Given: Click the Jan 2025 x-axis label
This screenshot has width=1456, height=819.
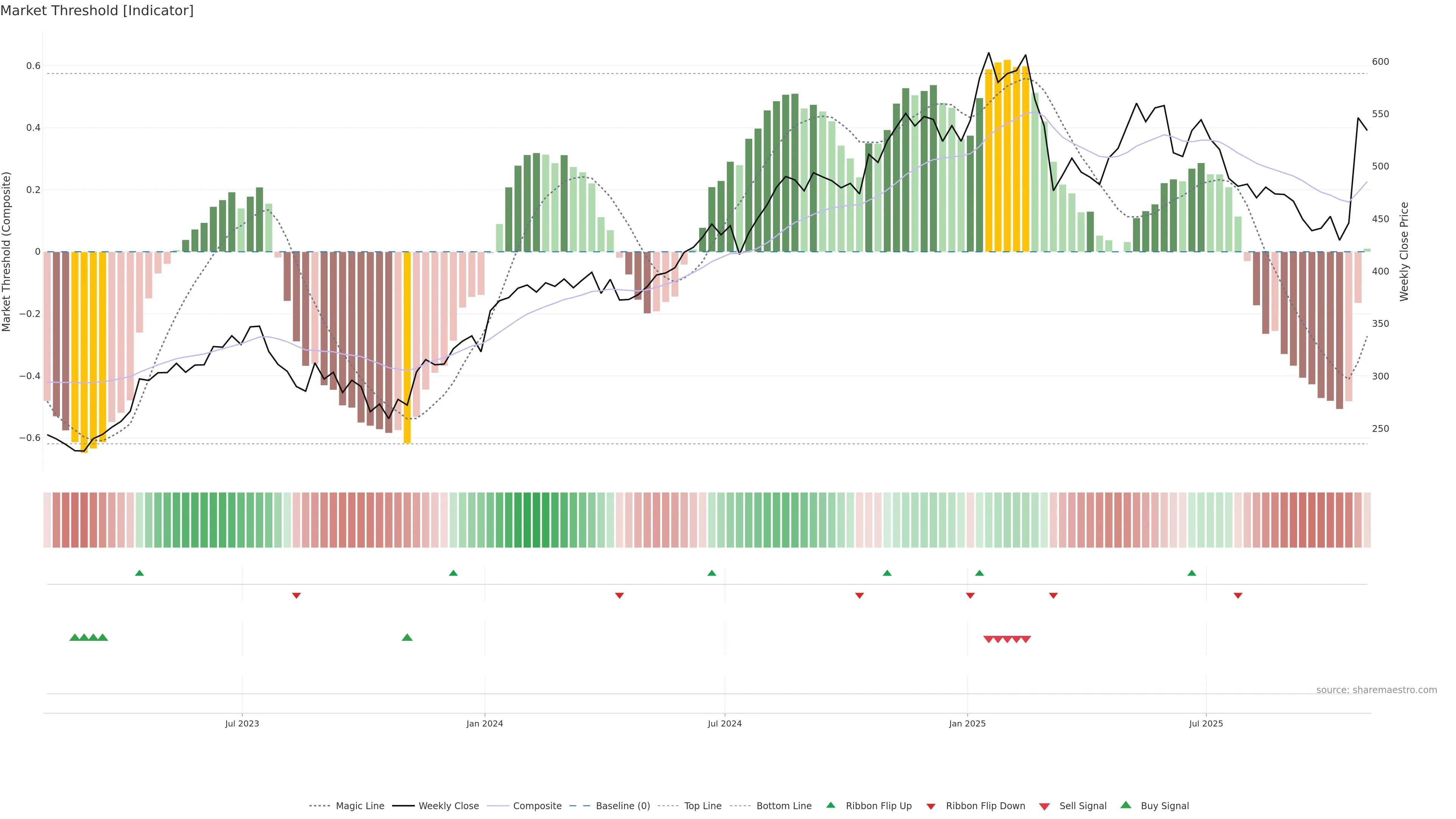Looking at the screenshot, I should click(967, 723).
